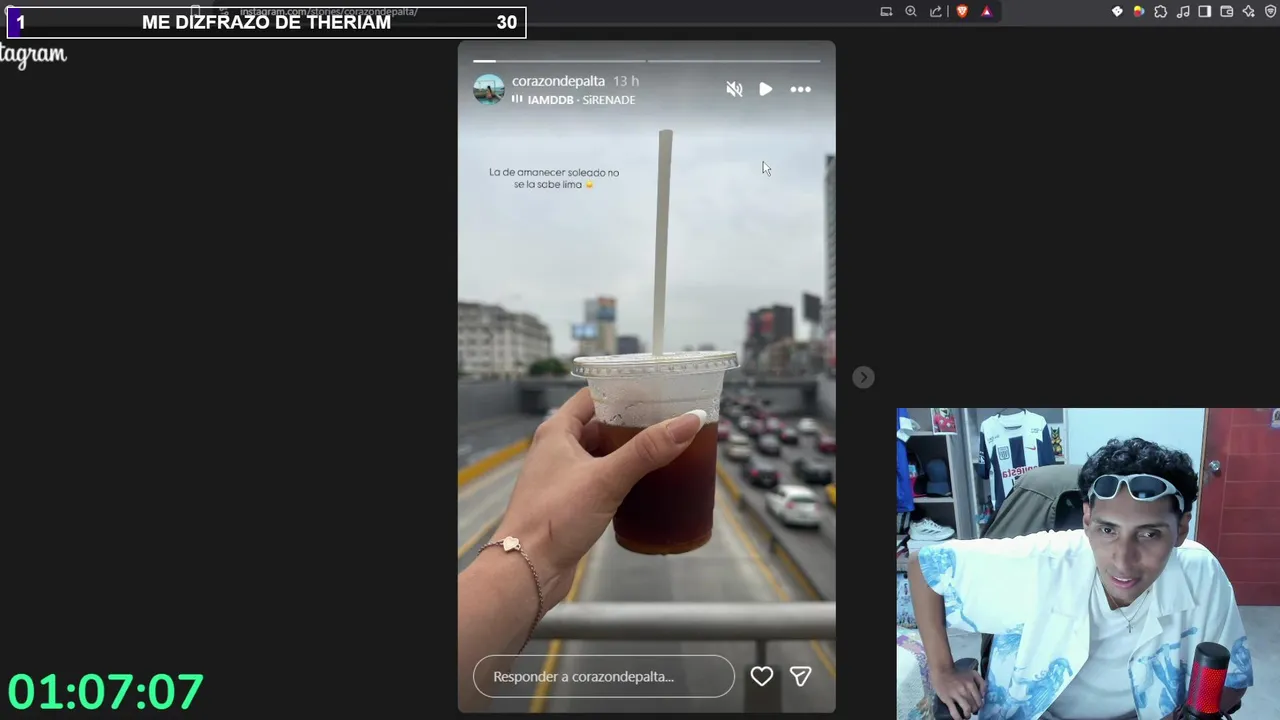
Task: Open the media control music note icon
Action: [x=1183, y=12]
